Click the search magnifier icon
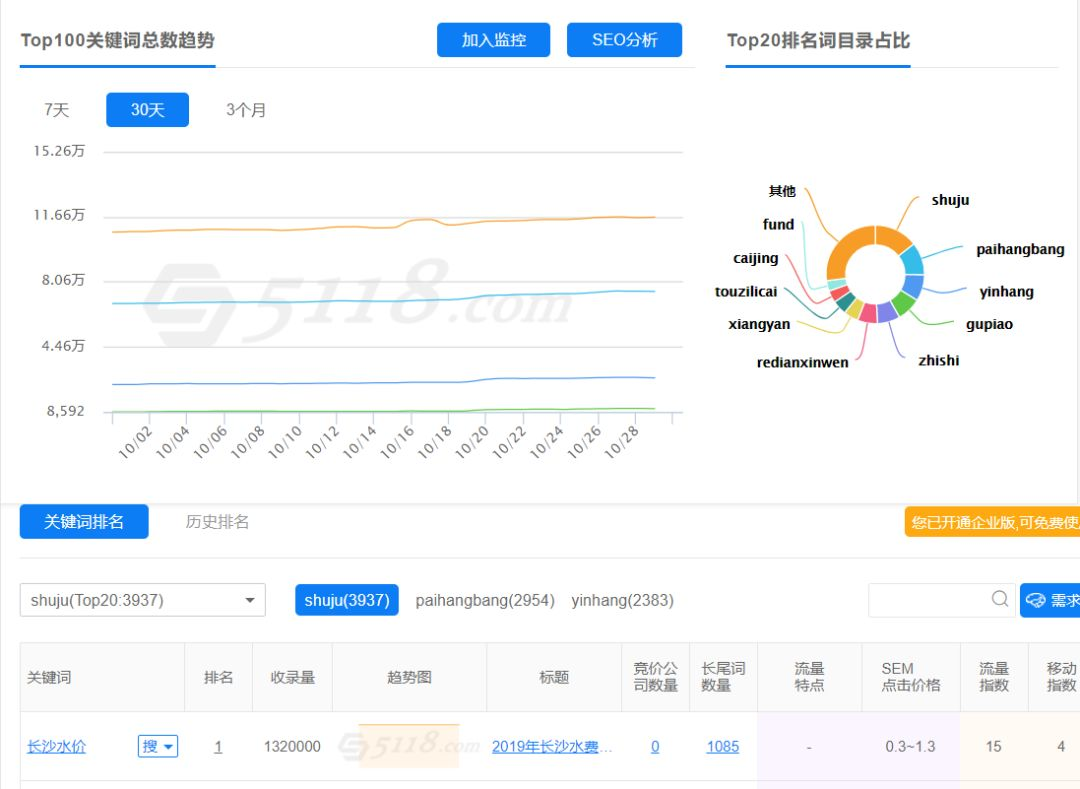 (x=999, y=599)
